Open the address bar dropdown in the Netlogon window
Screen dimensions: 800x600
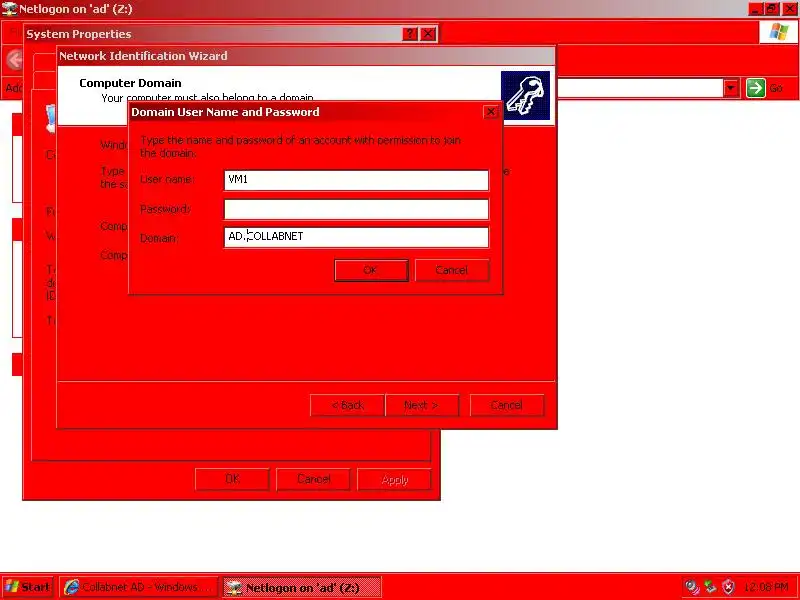[x=731, y=88]
